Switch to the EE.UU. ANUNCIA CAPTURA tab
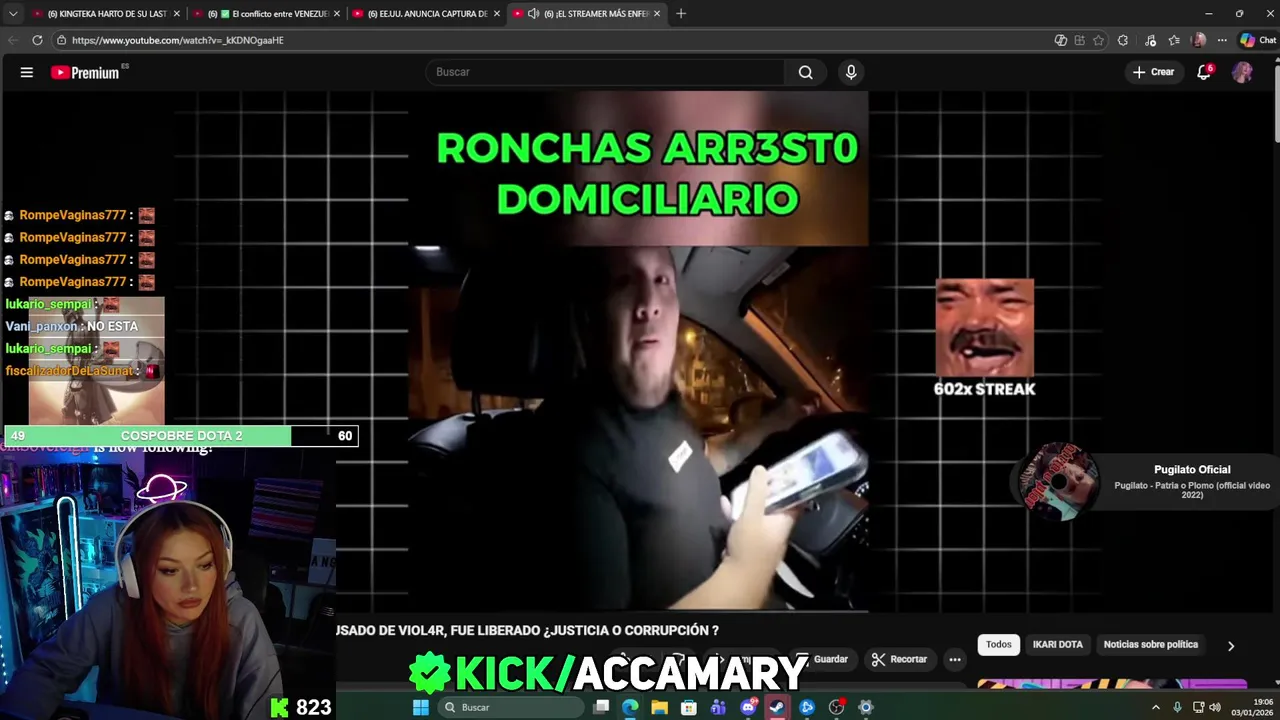The image size is (1280, 720). click(428, 13)
